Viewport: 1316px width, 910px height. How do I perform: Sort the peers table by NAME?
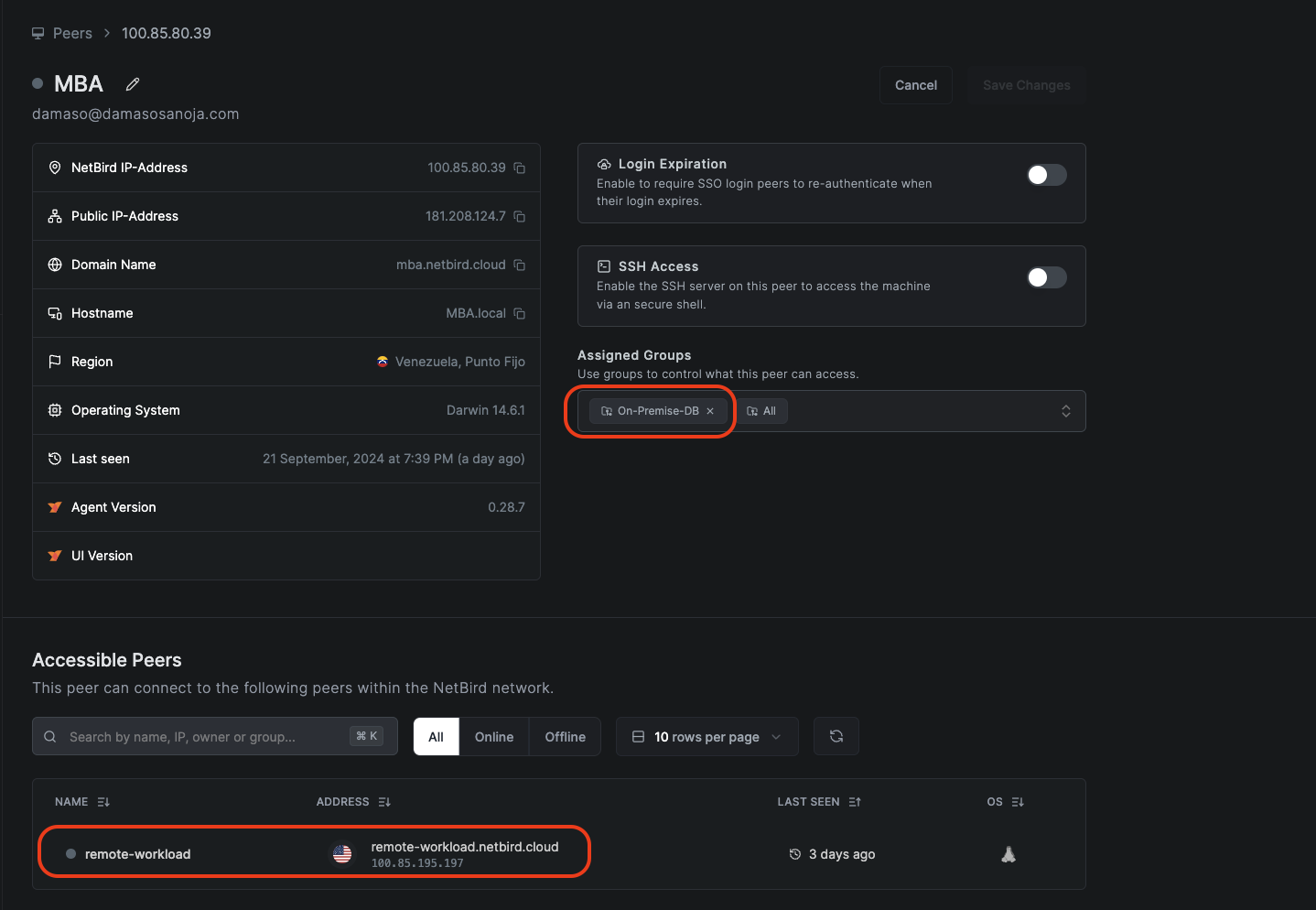pyautogui.click(x=103, y=801)
